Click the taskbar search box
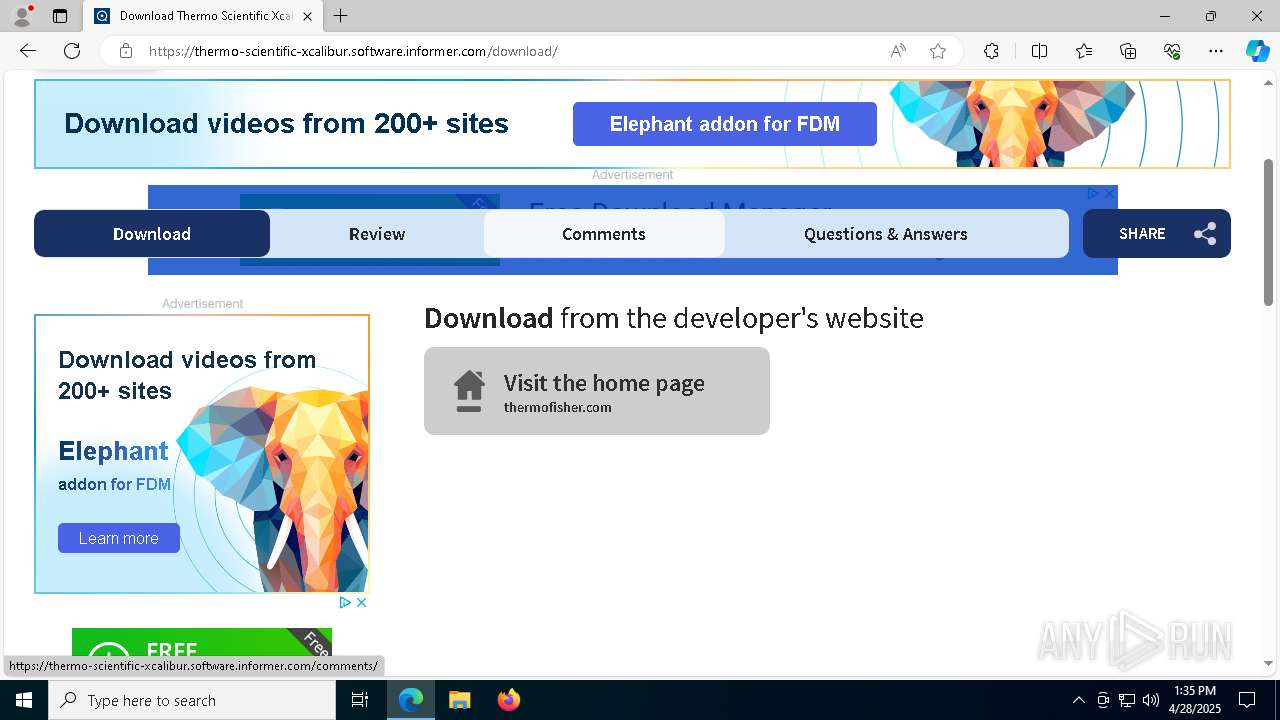This screenshot has width=1280, height=720. (x=192, y=700)
